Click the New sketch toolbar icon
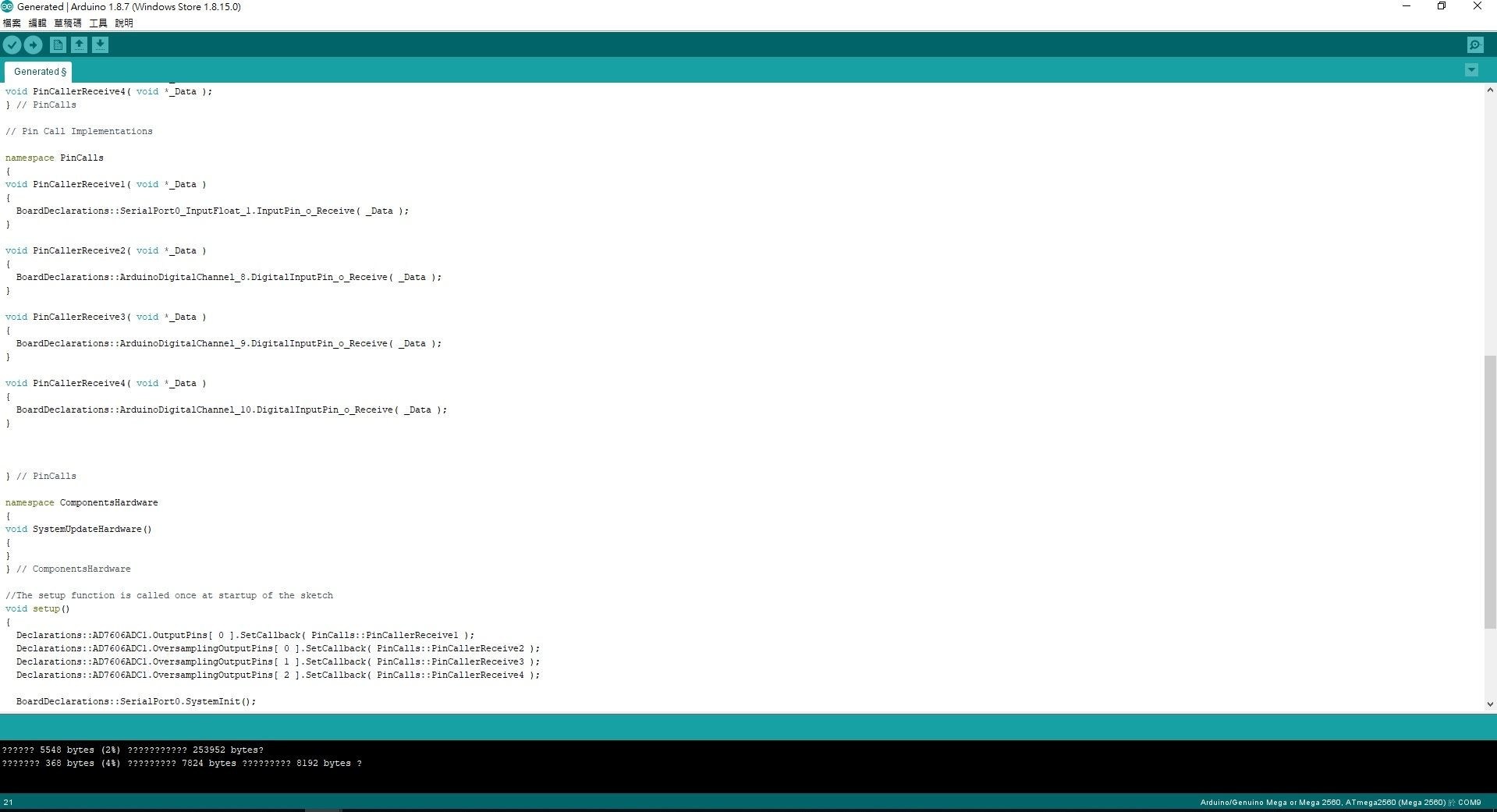Viewport: 1497px width, 812px height. tap(57, 44)
